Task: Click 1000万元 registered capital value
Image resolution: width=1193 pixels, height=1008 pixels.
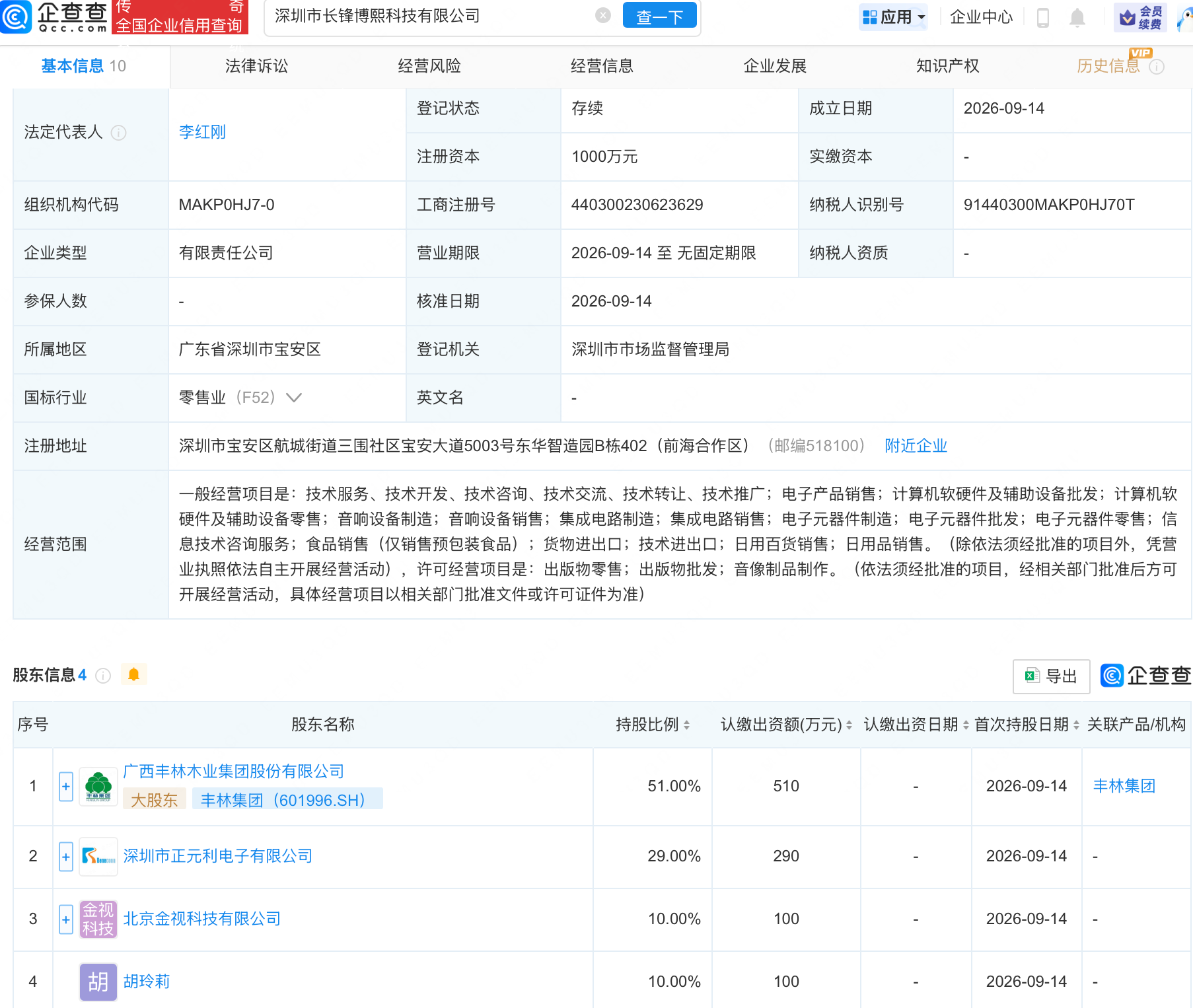Action: click(x=604, y=157)
